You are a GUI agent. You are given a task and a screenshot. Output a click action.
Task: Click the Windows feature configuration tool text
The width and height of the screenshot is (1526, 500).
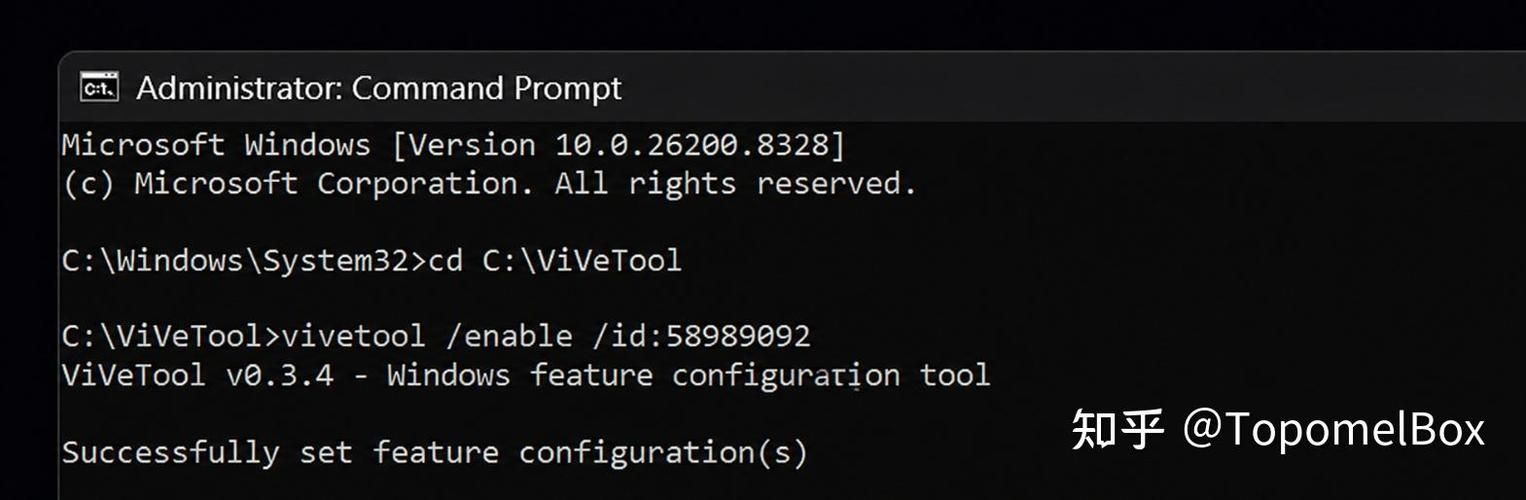pos(689,376)
